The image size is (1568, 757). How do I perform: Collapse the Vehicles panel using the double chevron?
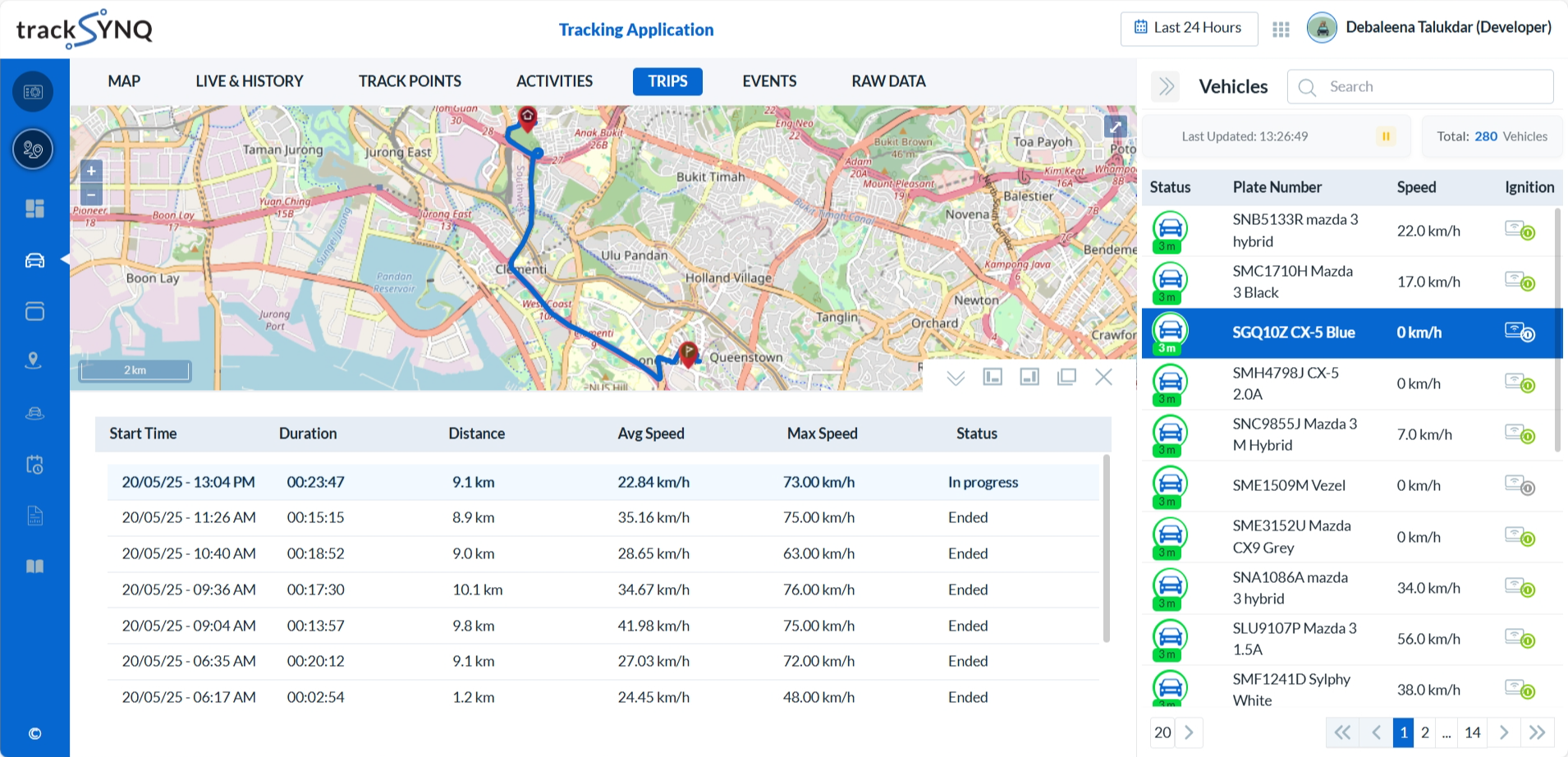pos(1165,86)
